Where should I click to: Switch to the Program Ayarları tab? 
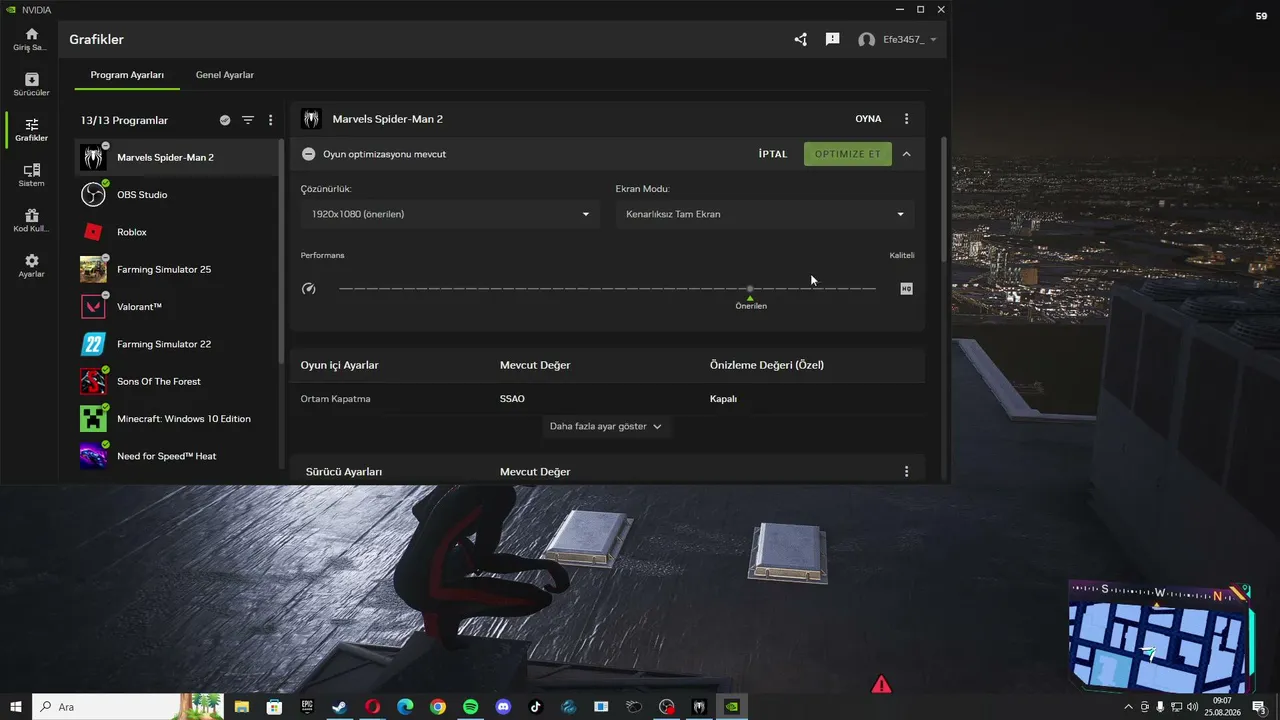[x=127, y=75]
